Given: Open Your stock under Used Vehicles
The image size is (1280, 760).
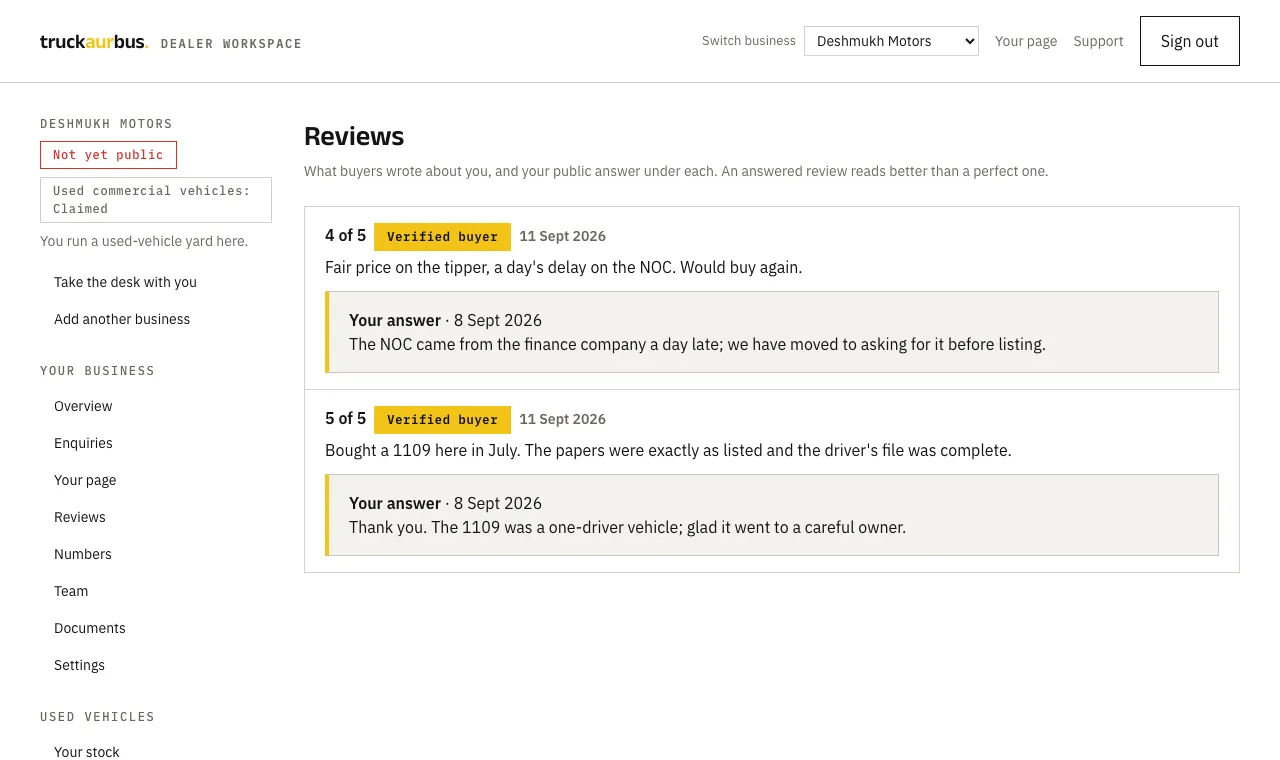Looking at the screenshot, I should 87,752.
